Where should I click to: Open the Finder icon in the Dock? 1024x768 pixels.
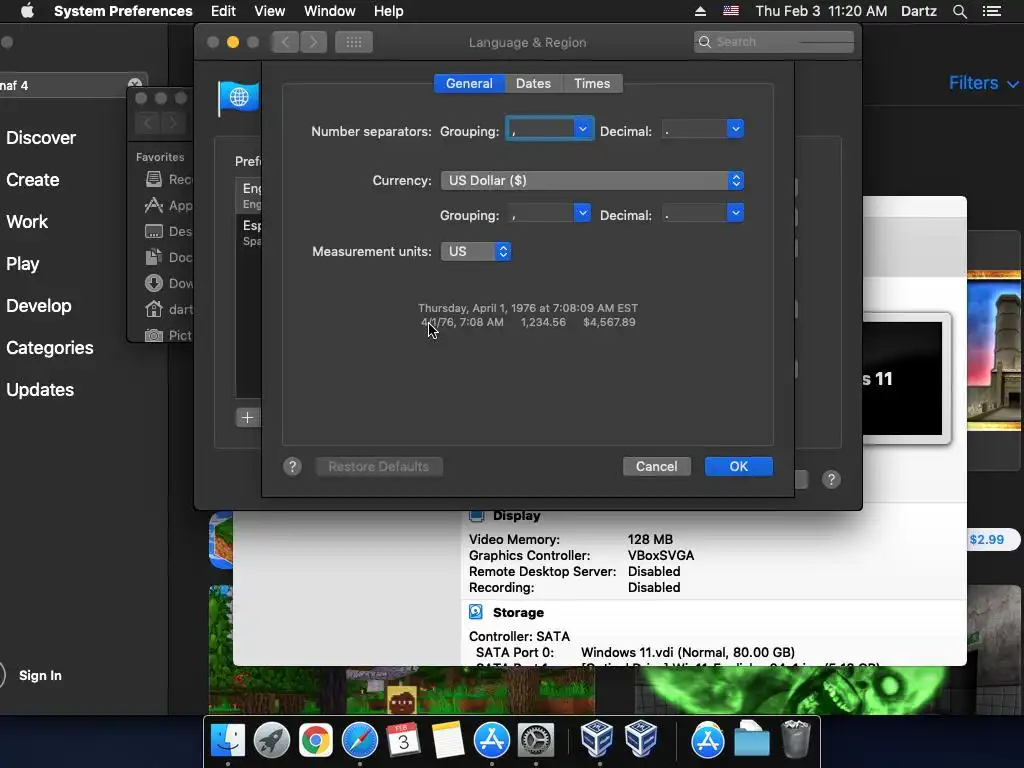227,741
